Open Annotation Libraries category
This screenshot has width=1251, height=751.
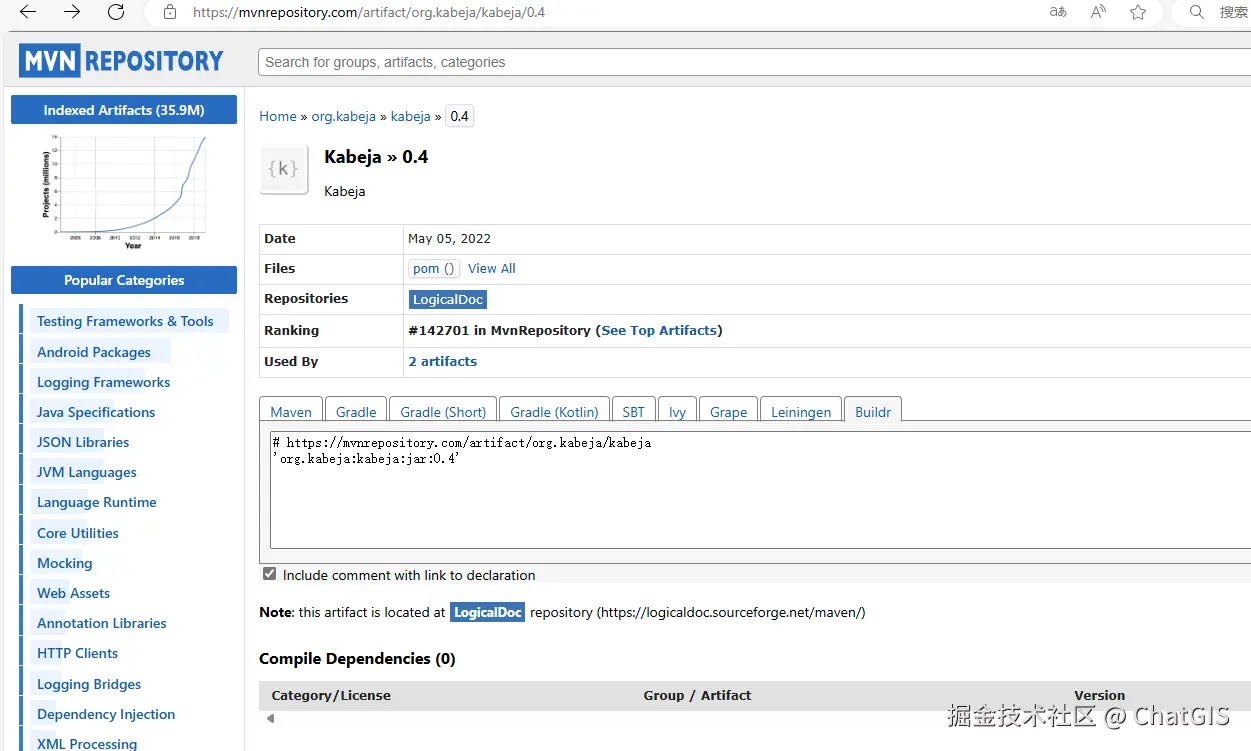tap(102, 623)
